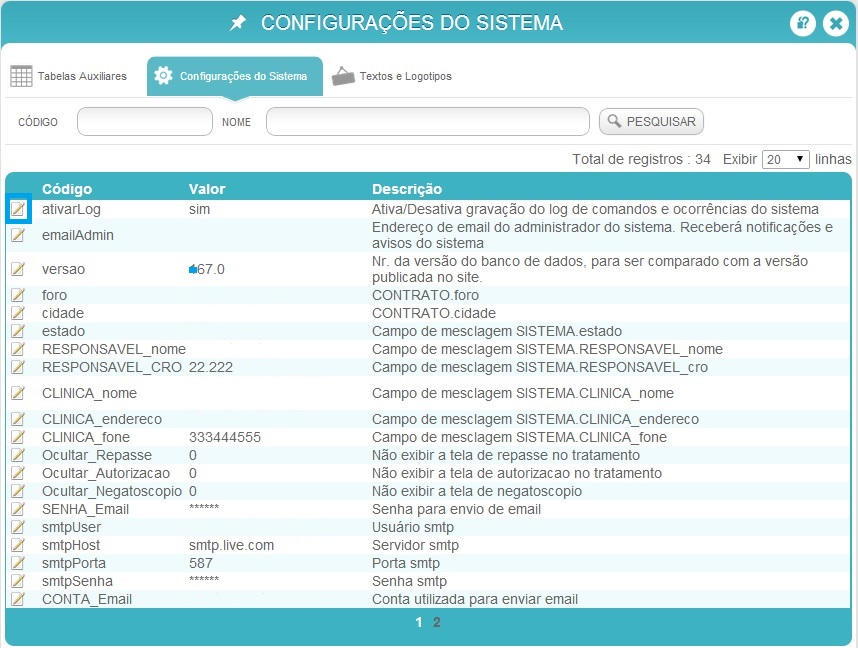Focus the CÓDIGO input field
Viewport: 858px width, 648px height.
click(x=145, y=122)
